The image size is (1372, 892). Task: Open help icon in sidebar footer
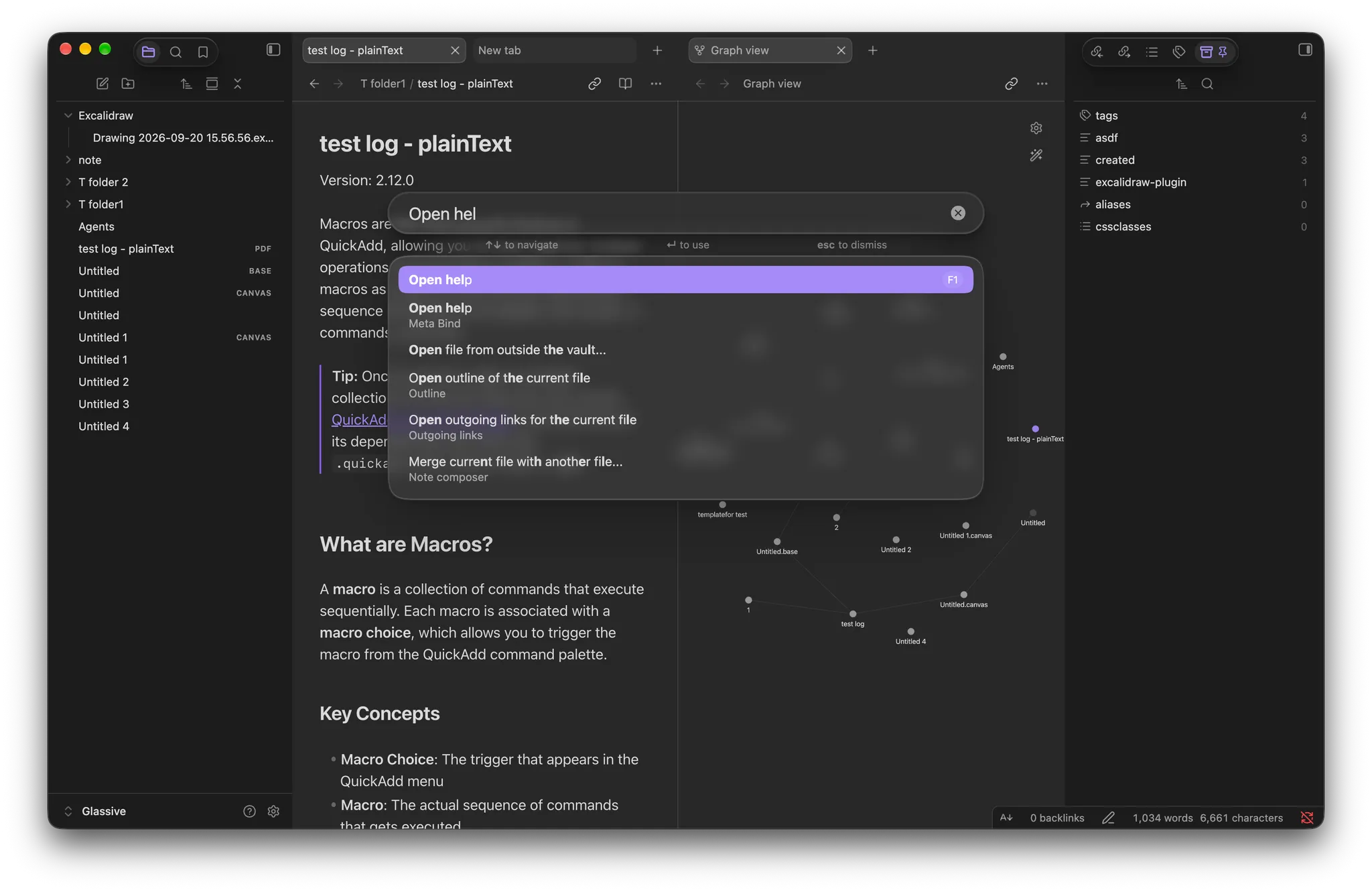click(249, 811)
